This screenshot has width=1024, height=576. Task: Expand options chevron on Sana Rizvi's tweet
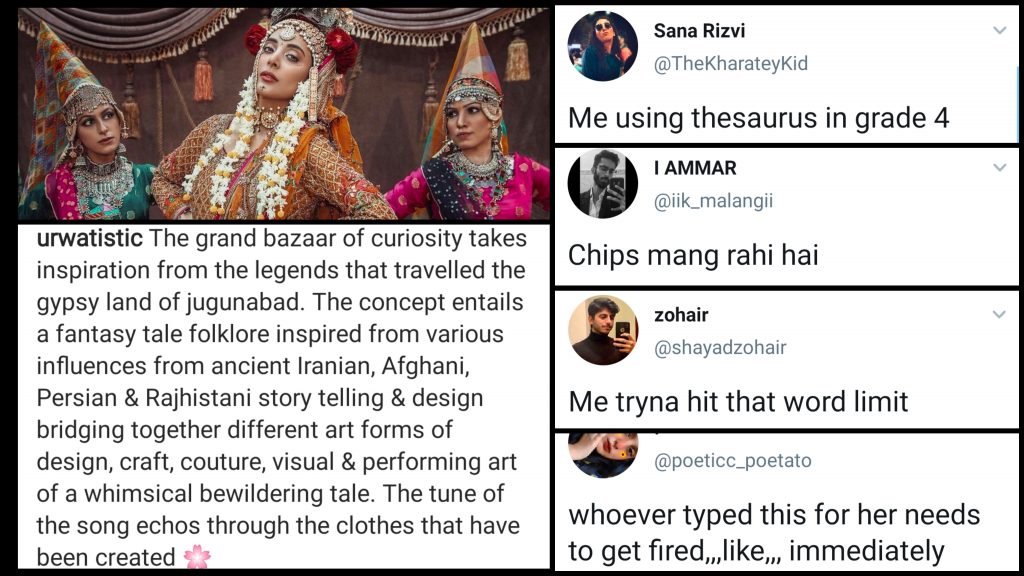(x=999, y=30)
